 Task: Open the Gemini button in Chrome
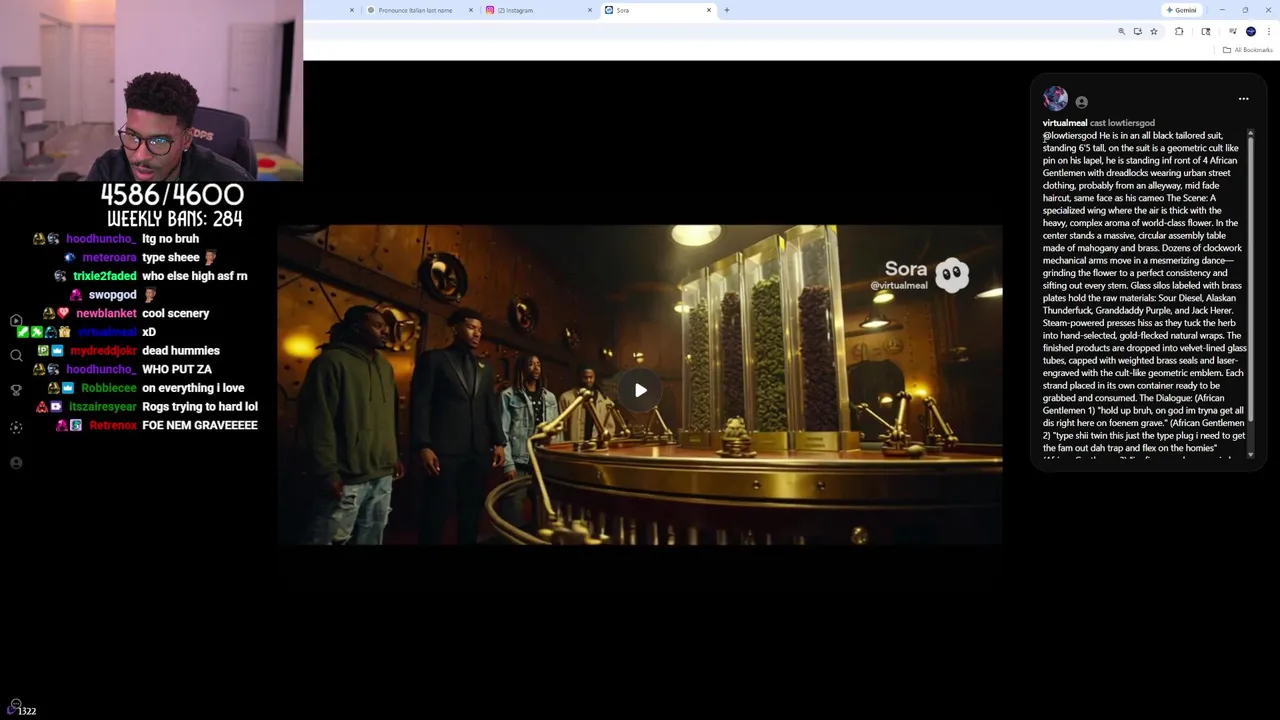tap(1181, 10)
